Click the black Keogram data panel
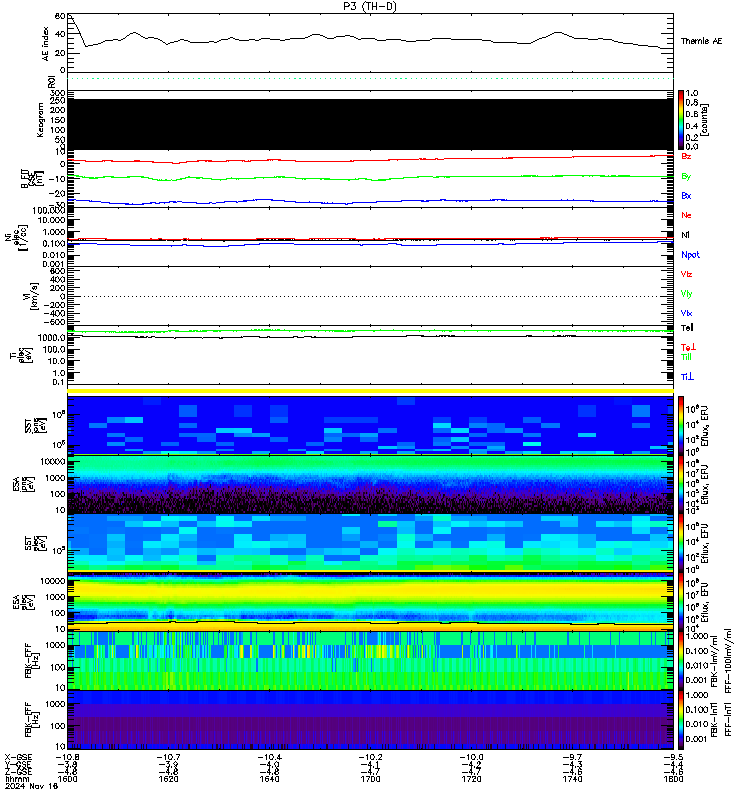The width and height of the screenshot is (750, 800). (x=370, y=124)
